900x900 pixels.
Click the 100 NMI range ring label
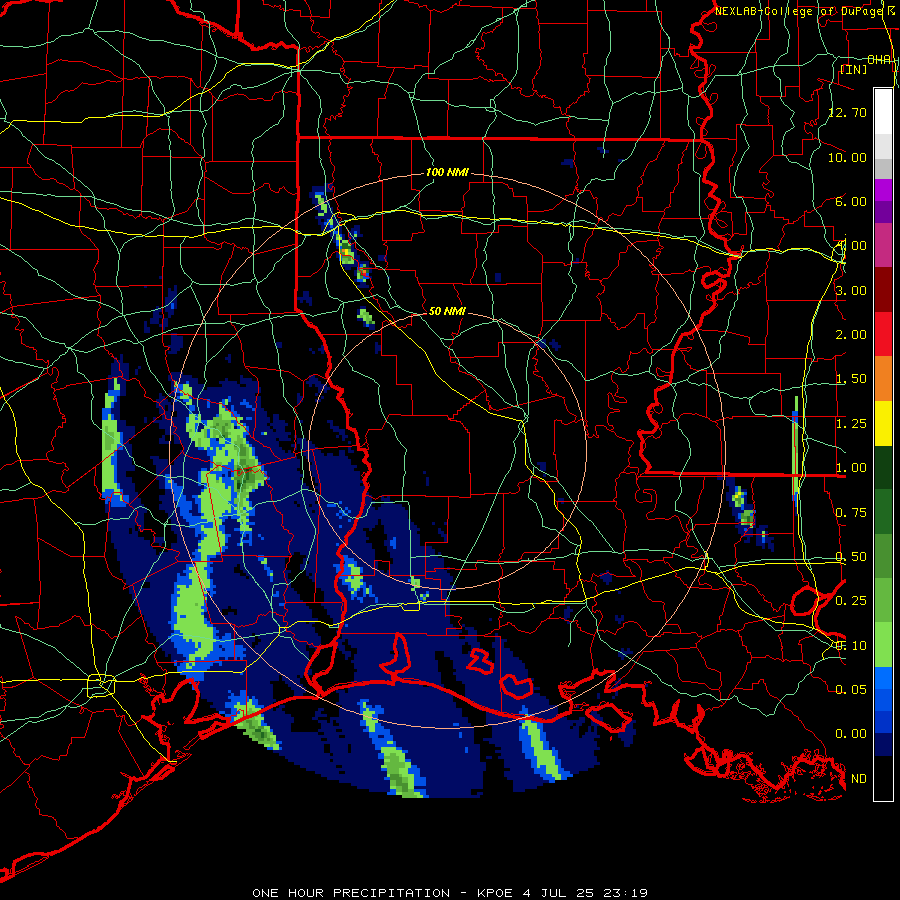click(447, 172)
